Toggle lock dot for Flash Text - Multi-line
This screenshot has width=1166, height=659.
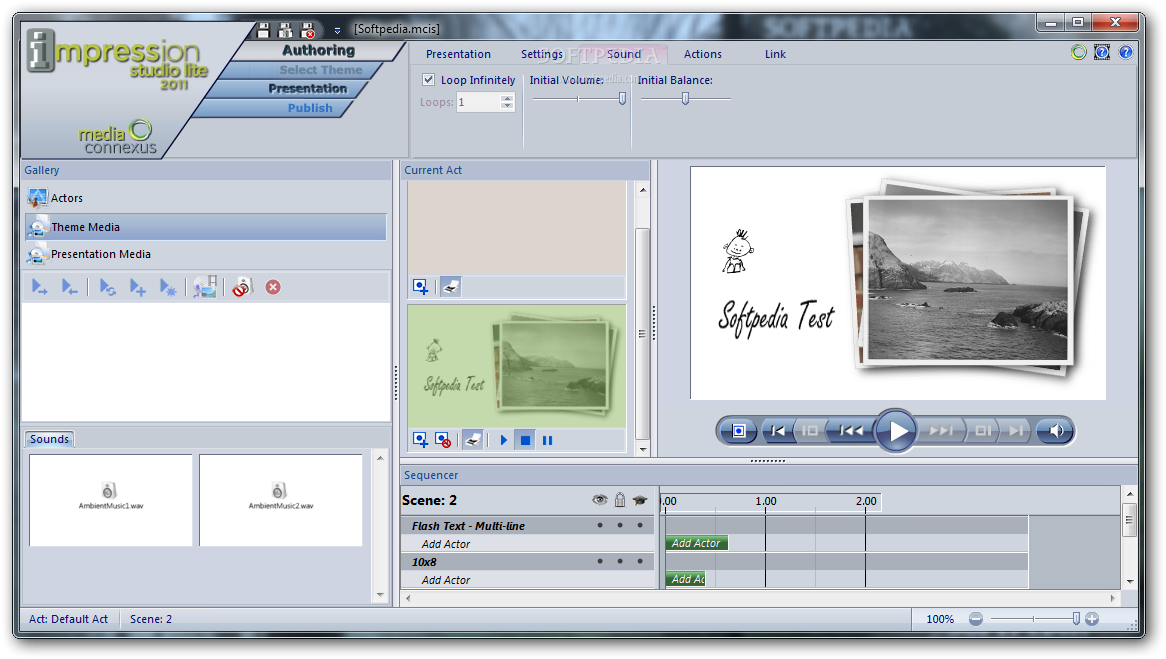pos(619,525)
